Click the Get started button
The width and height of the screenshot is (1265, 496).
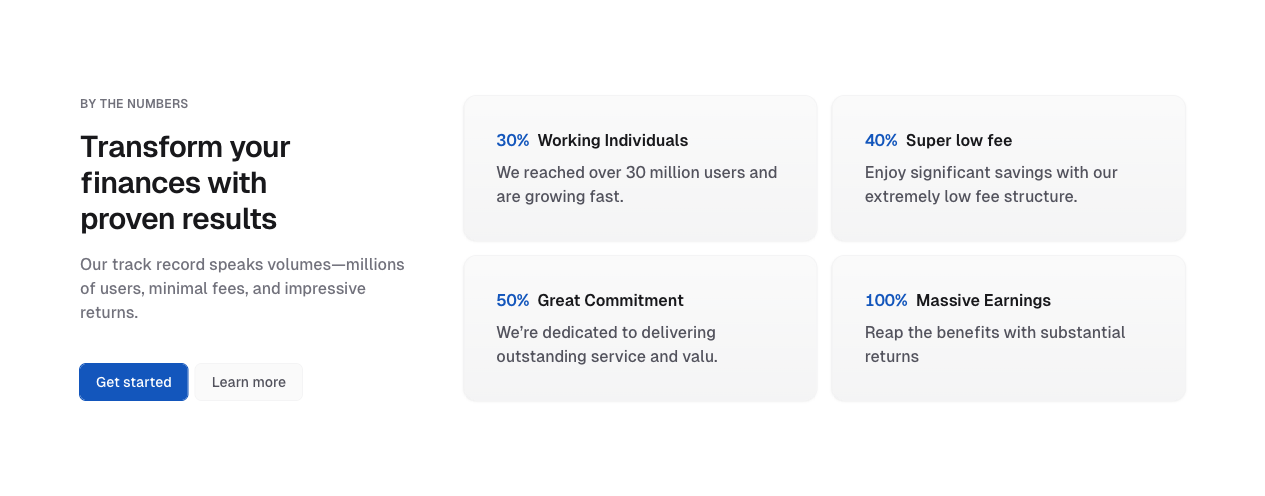tap(134, 382)
